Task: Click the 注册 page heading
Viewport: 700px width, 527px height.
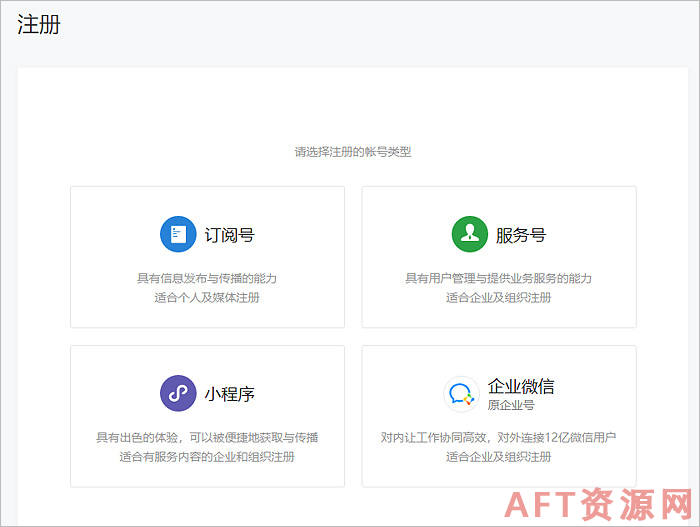Action: (38, 25)
